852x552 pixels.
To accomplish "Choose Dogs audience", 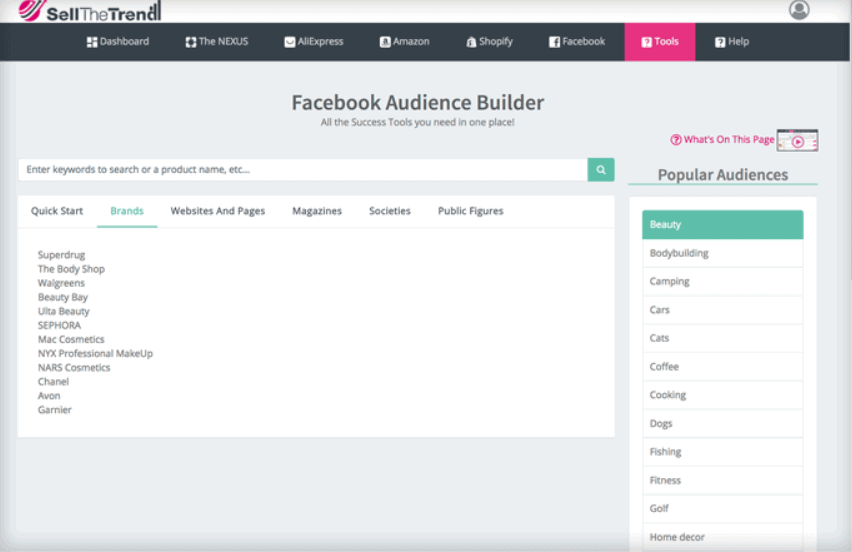I will point(723,423).
